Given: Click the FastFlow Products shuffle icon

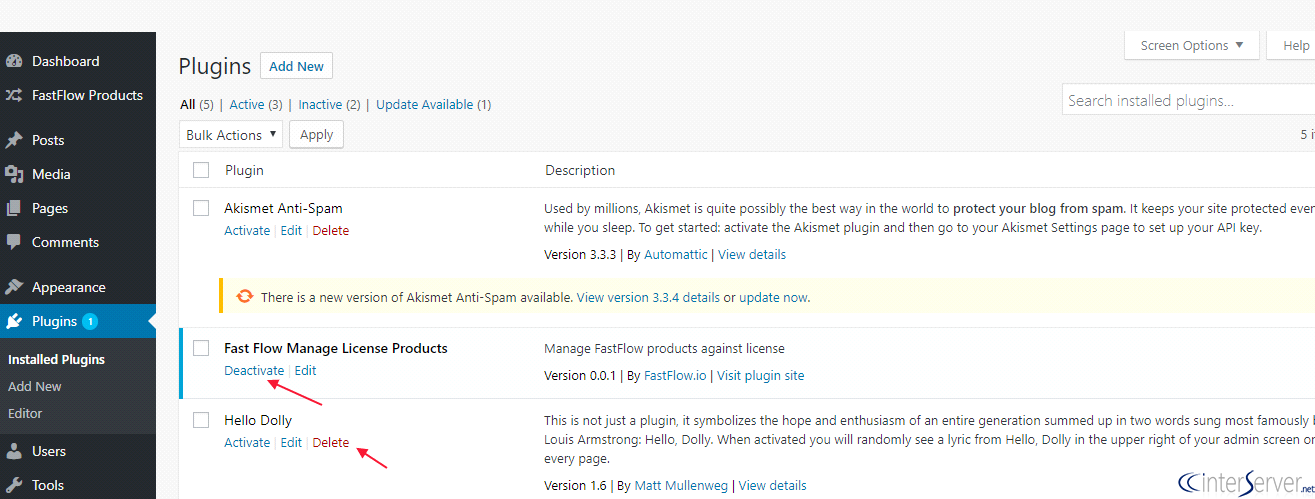Looking at the screenshot, I should pyautogui.click(x=14, y=95).
